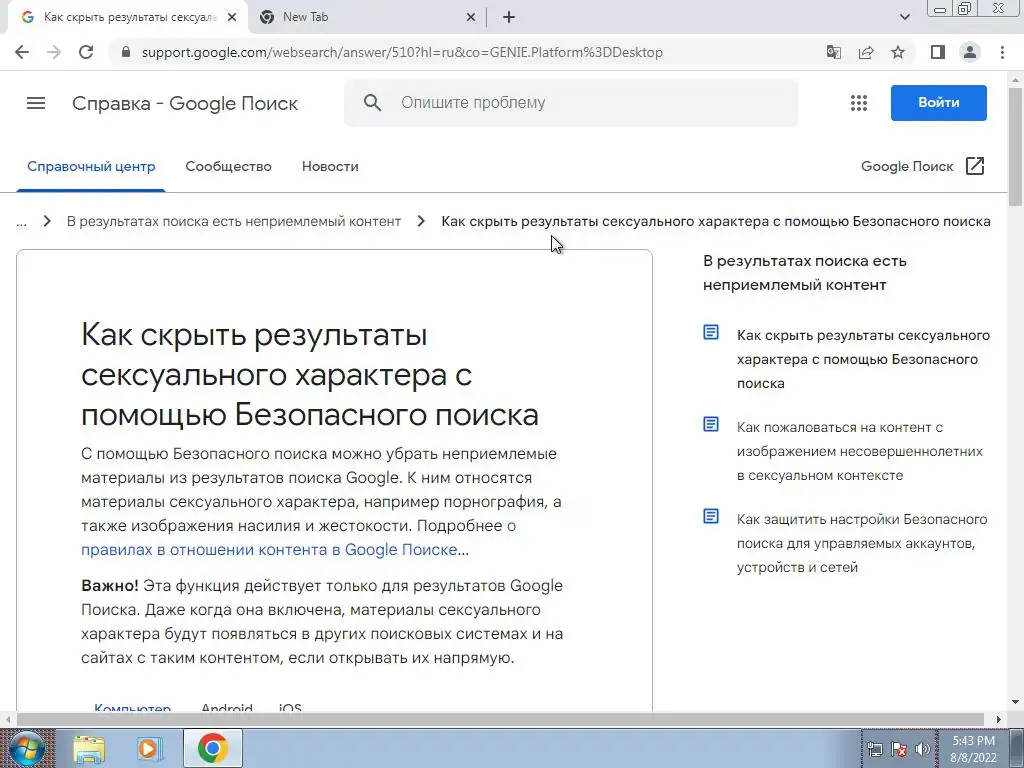Open a new browser tab
1024x768 pixels.
tap(509, 17)
